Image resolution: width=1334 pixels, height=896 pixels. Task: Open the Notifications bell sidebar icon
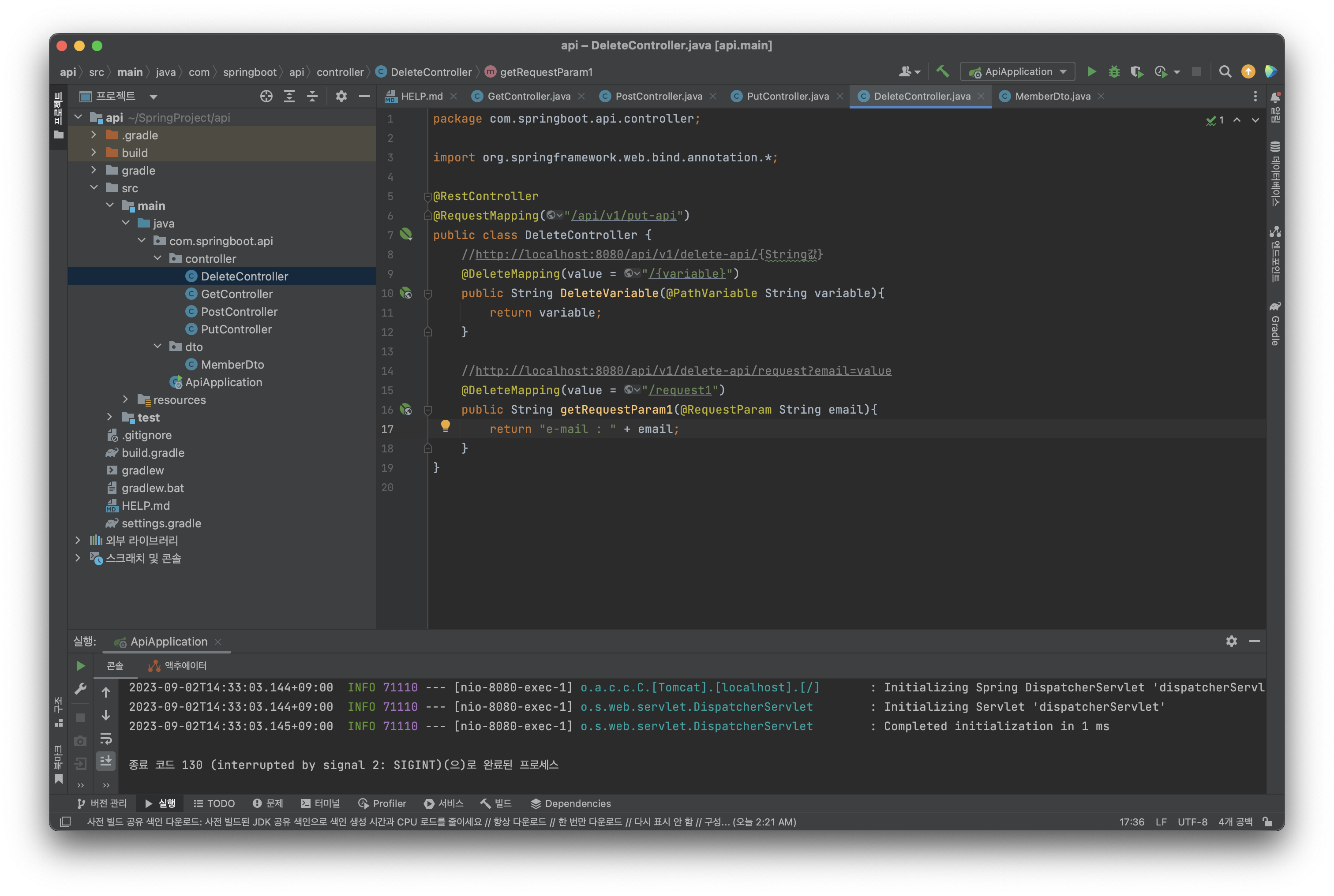click(1275, 108)
